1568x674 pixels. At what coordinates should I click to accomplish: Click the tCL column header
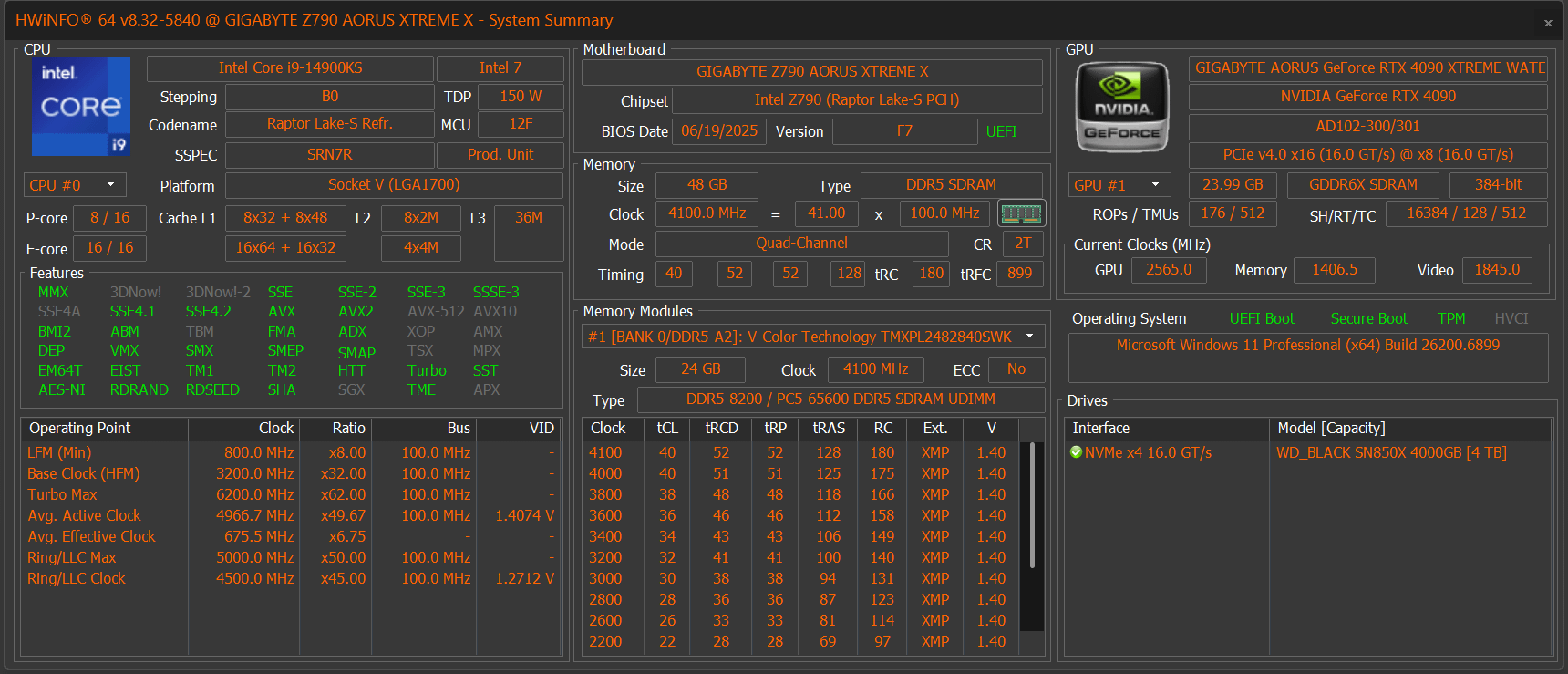click(667, 428)
